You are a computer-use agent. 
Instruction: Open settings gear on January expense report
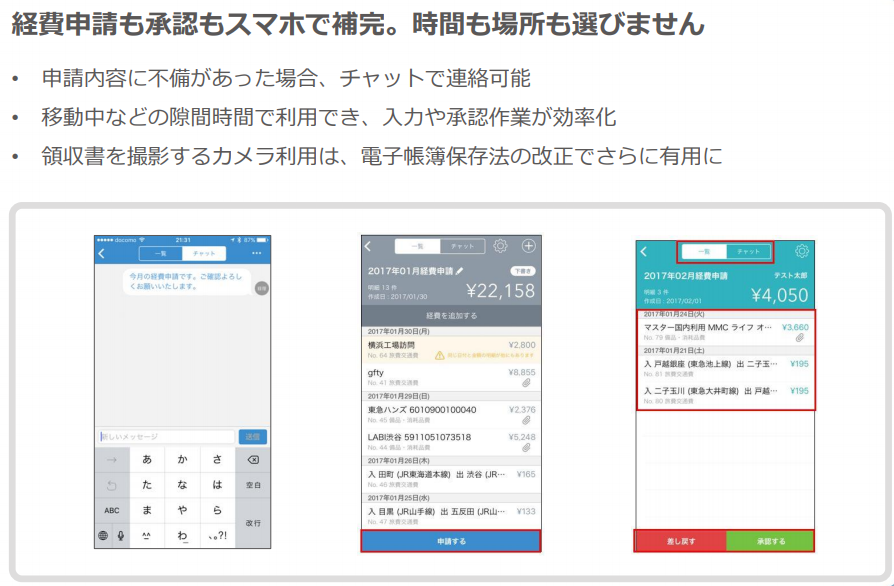point(501,246)
